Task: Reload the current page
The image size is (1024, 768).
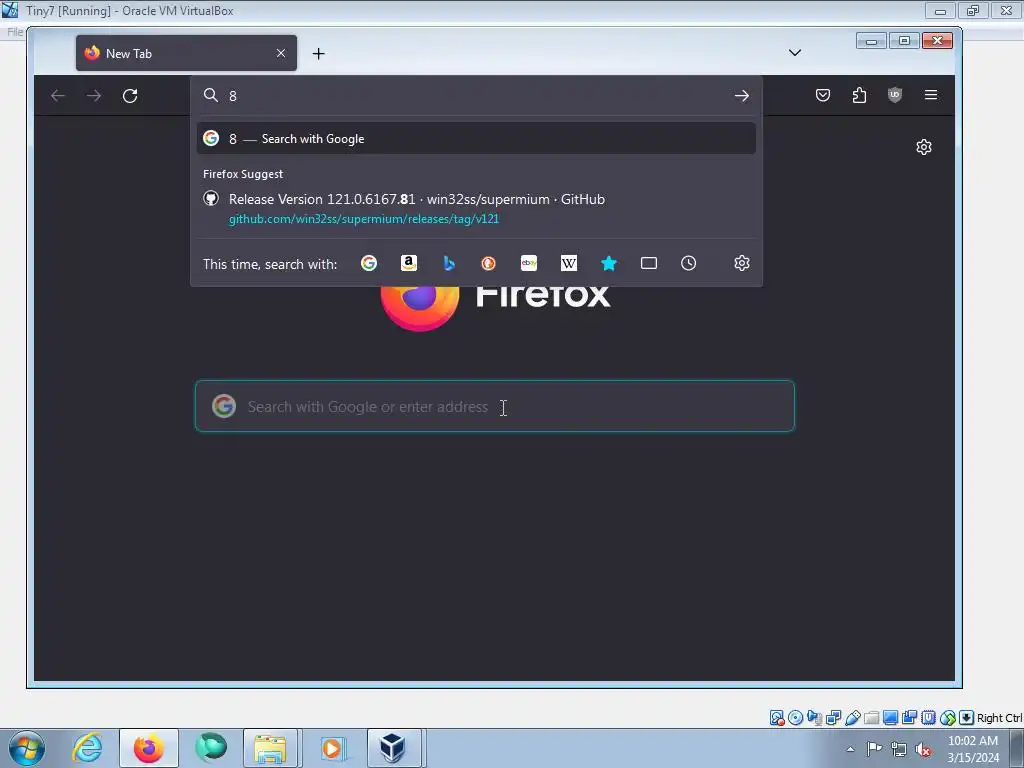Action: [x=130, y=96]
